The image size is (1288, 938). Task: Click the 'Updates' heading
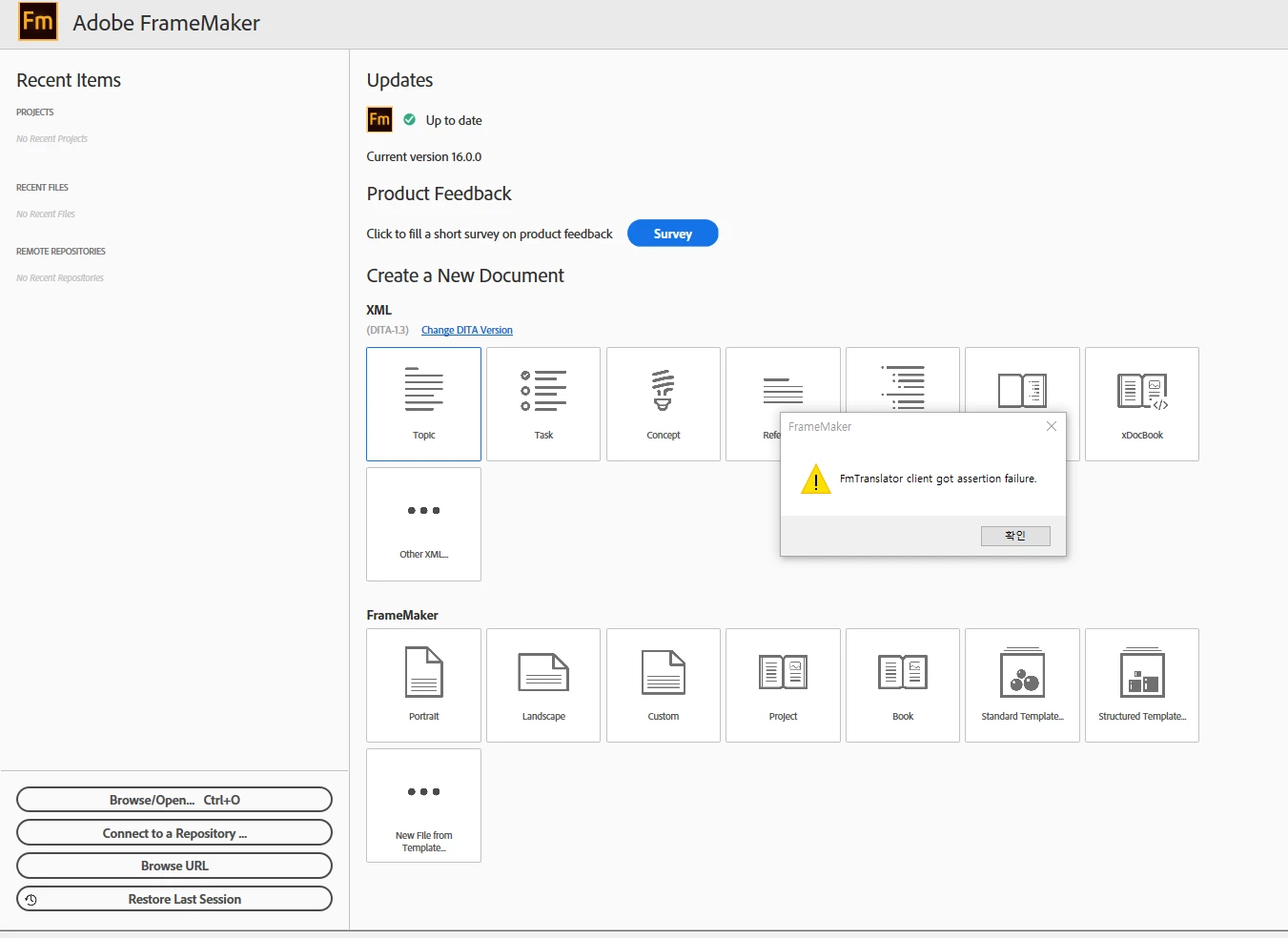click(399, 80)
